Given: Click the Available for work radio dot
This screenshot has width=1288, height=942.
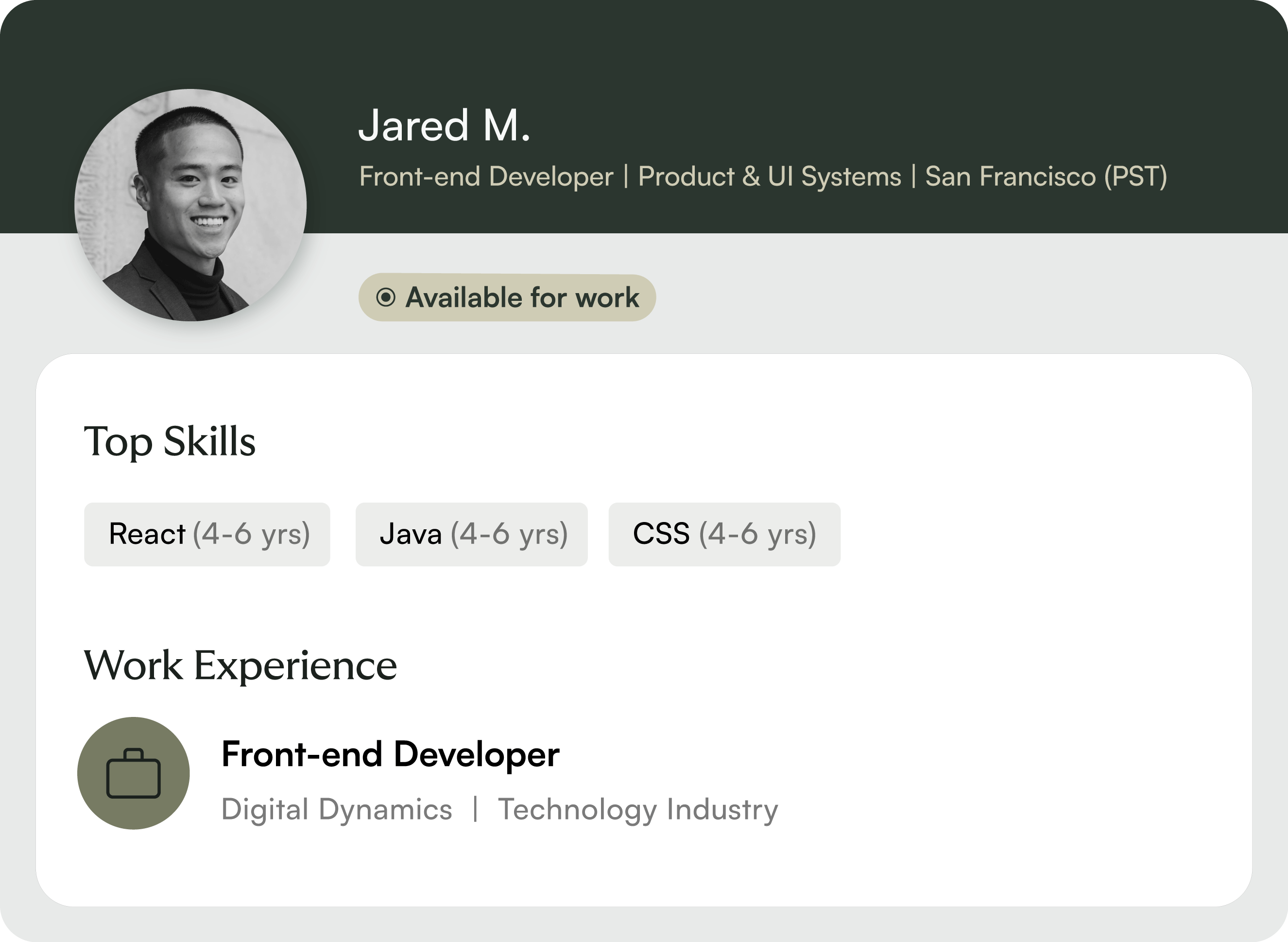Looking at the screenshot, I should coord(386,297).
